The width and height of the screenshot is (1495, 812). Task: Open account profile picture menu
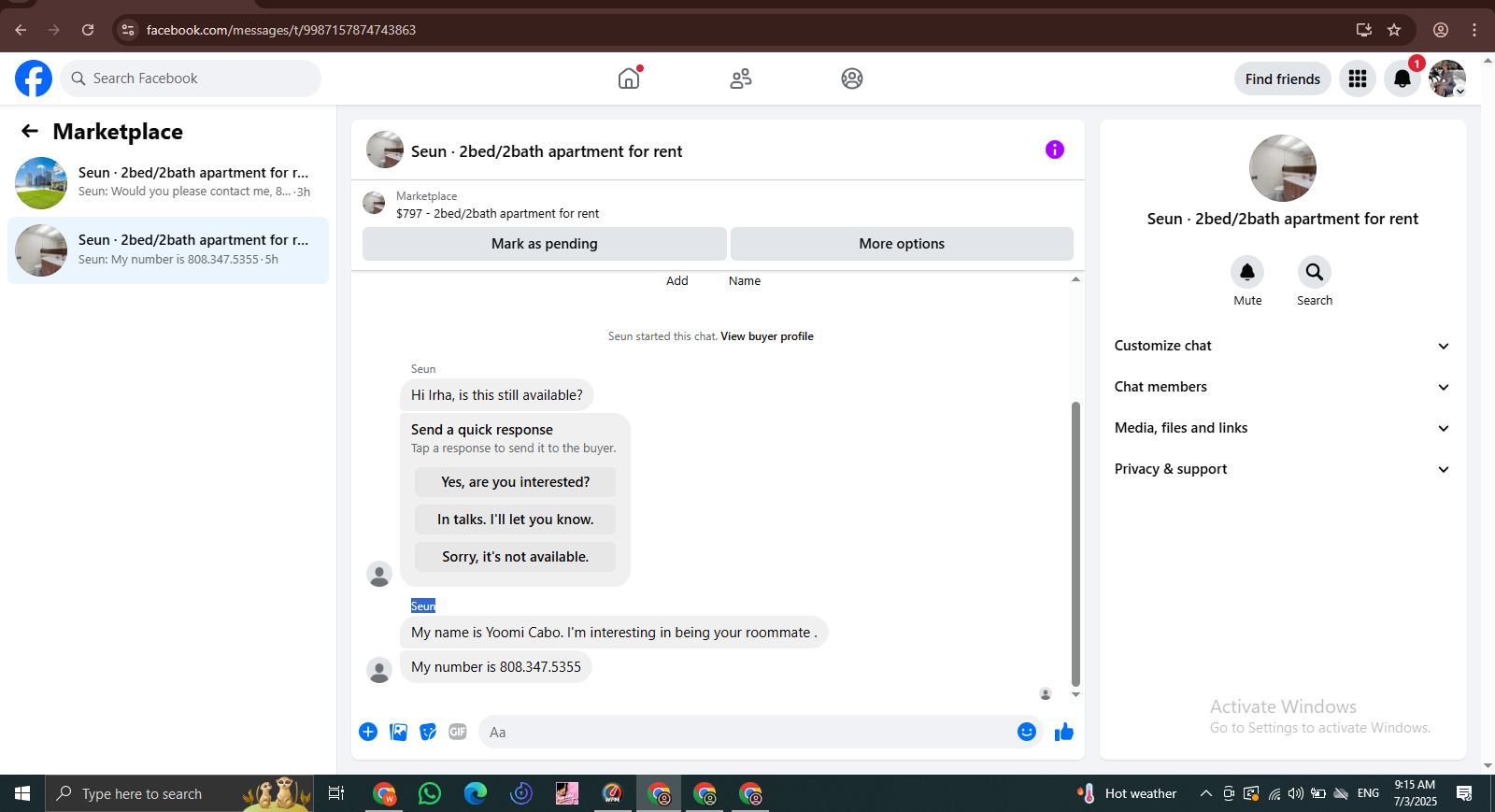tap(1447, 78)
